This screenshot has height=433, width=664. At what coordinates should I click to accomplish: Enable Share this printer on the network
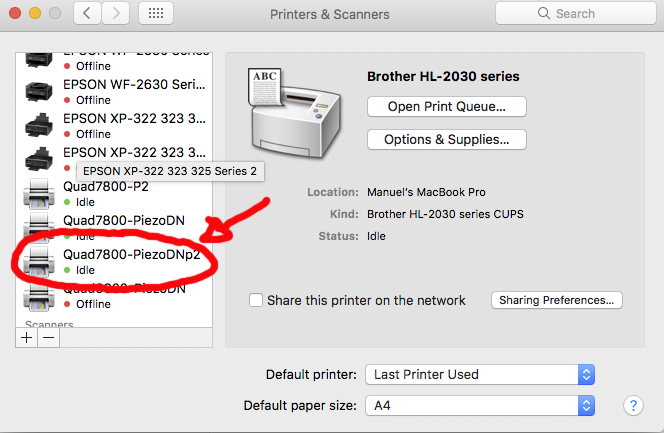(257, 300)
